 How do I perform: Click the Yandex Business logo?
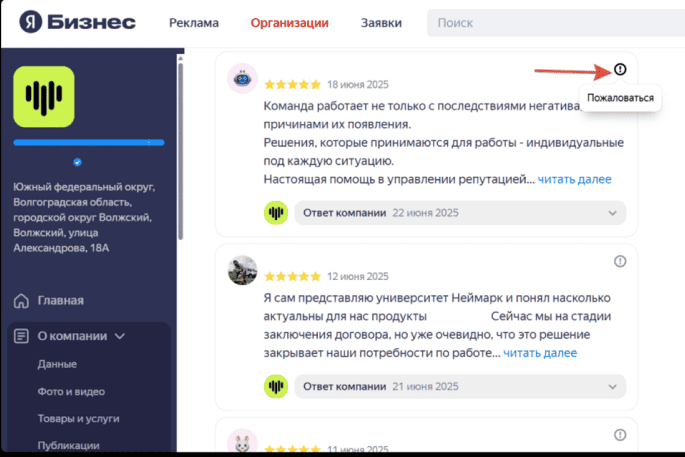tap(77, 22)
